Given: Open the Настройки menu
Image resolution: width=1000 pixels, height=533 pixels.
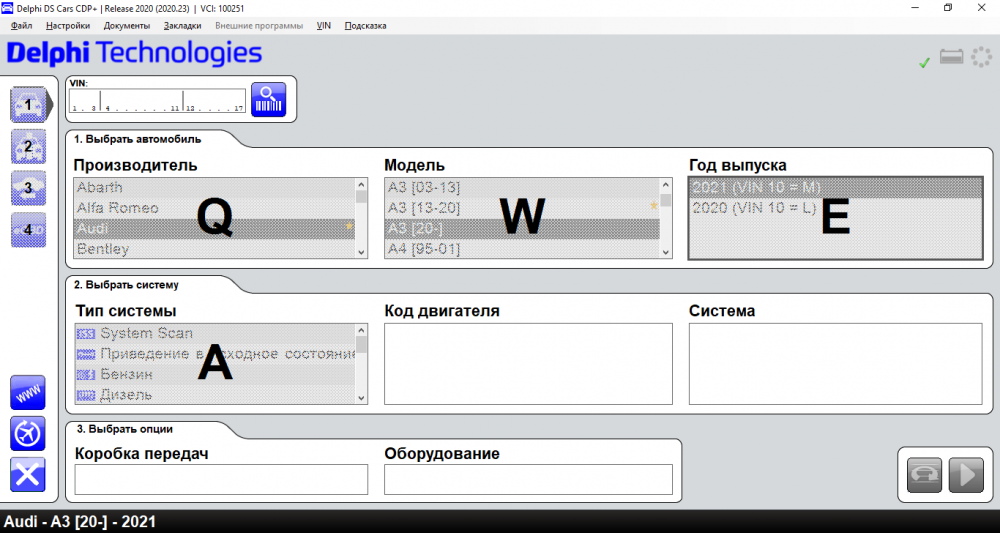Looking at the screenshot, I should (x=68, y=26).
